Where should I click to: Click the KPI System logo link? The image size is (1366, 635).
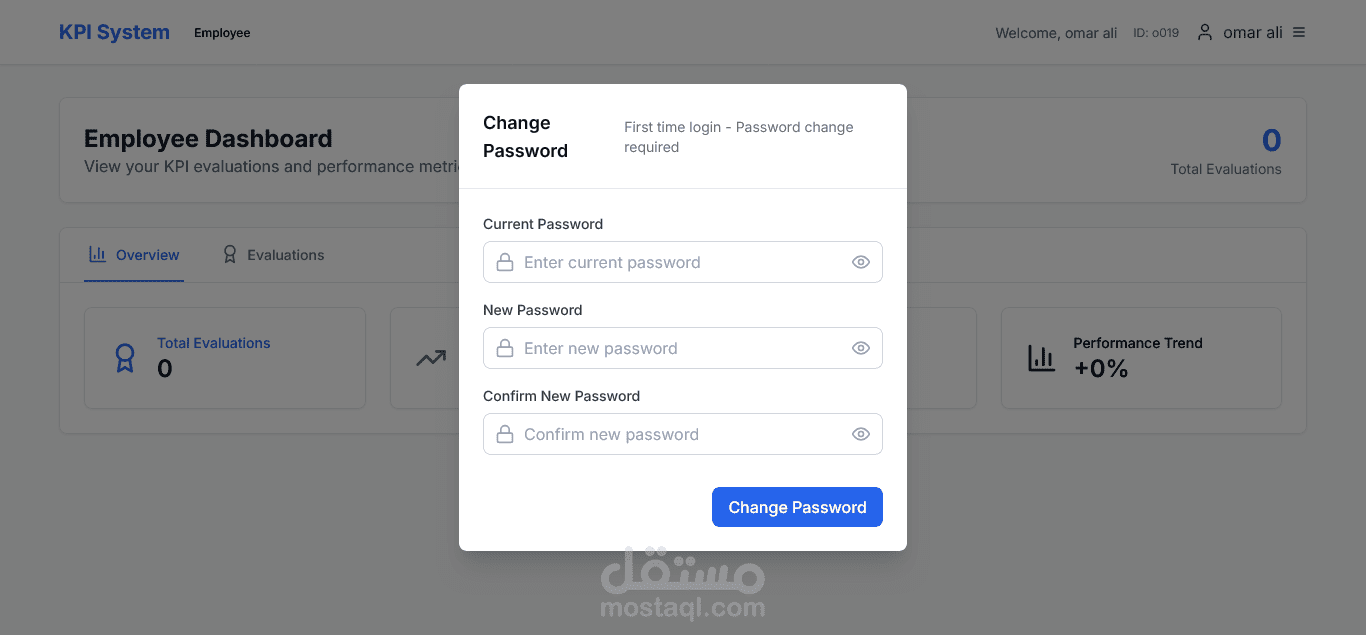click(114, 32)
